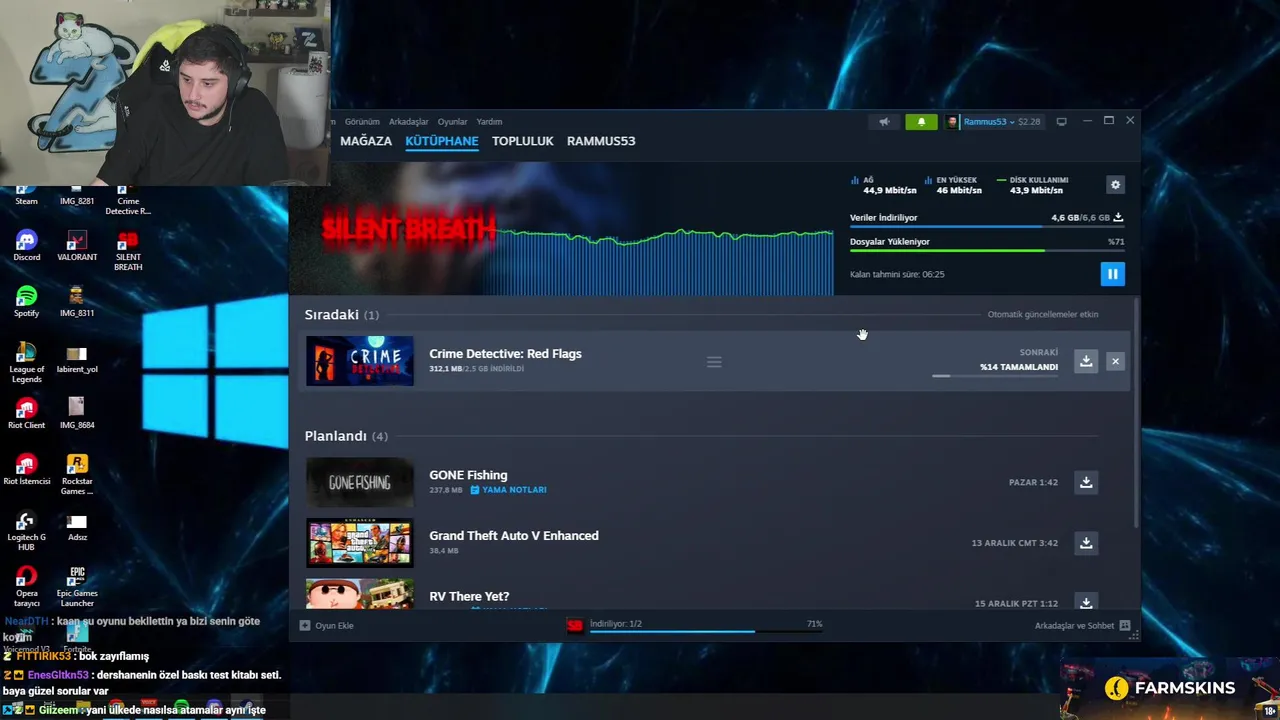This screenshot has height=720, width=1280.
Task: Click the 13 ARALIK CMT 3:42 schedule time
Action: tap(1014, 543)
